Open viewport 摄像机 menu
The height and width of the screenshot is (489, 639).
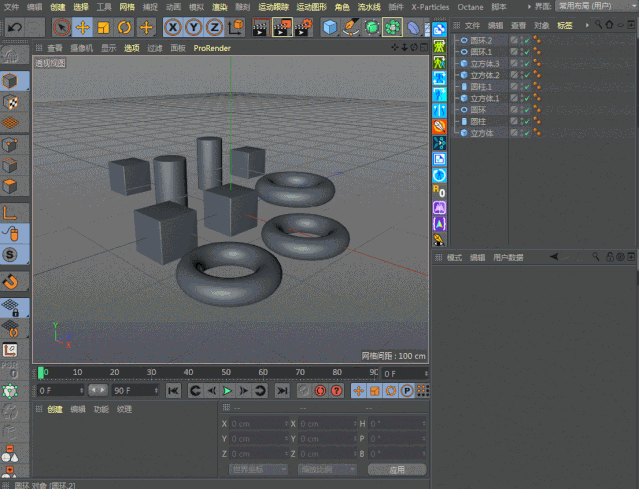click(82, 48)
